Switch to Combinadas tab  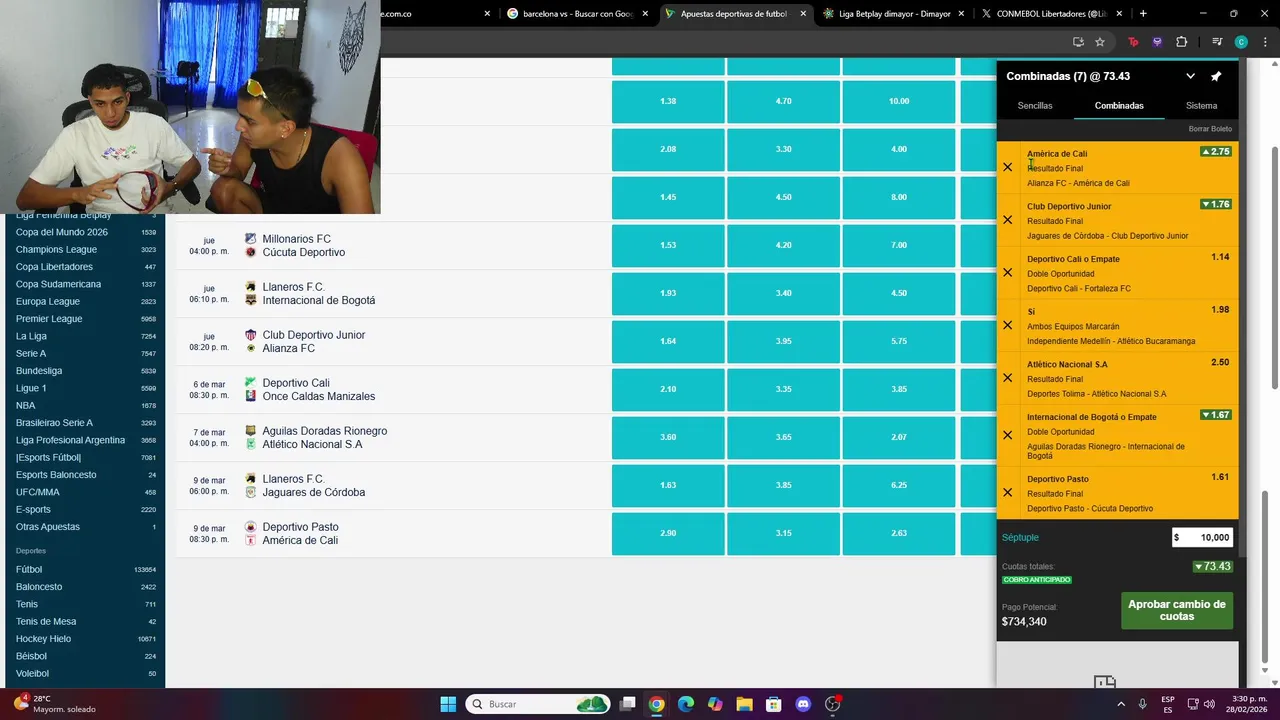pyautogui.click(x=1119, y=105)
